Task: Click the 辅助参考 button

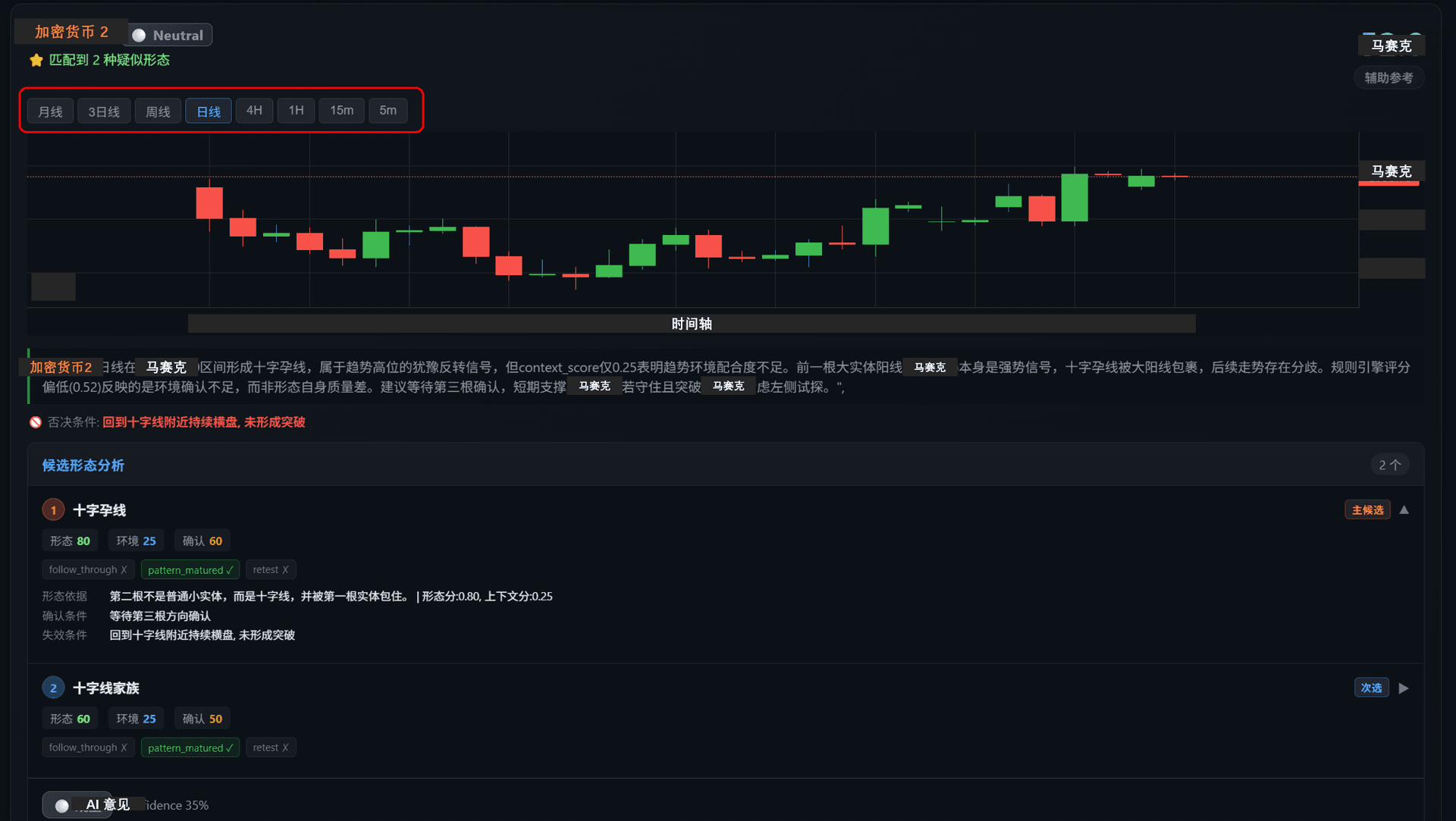Action: click(x=1389, y=77)
